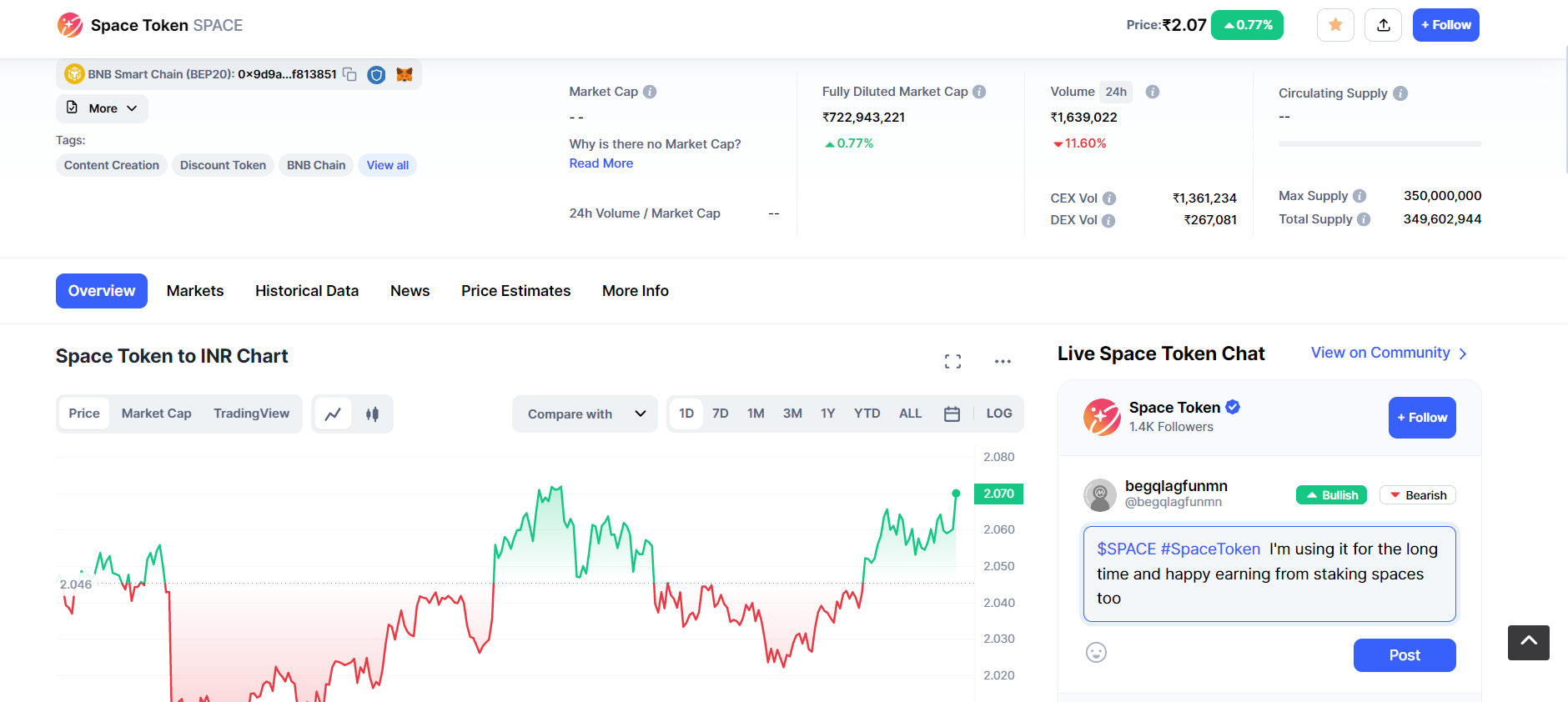Click the verified badge beside Space Token
Viewport: 1568px width, 702px height.
click(x=1233, y=407)
